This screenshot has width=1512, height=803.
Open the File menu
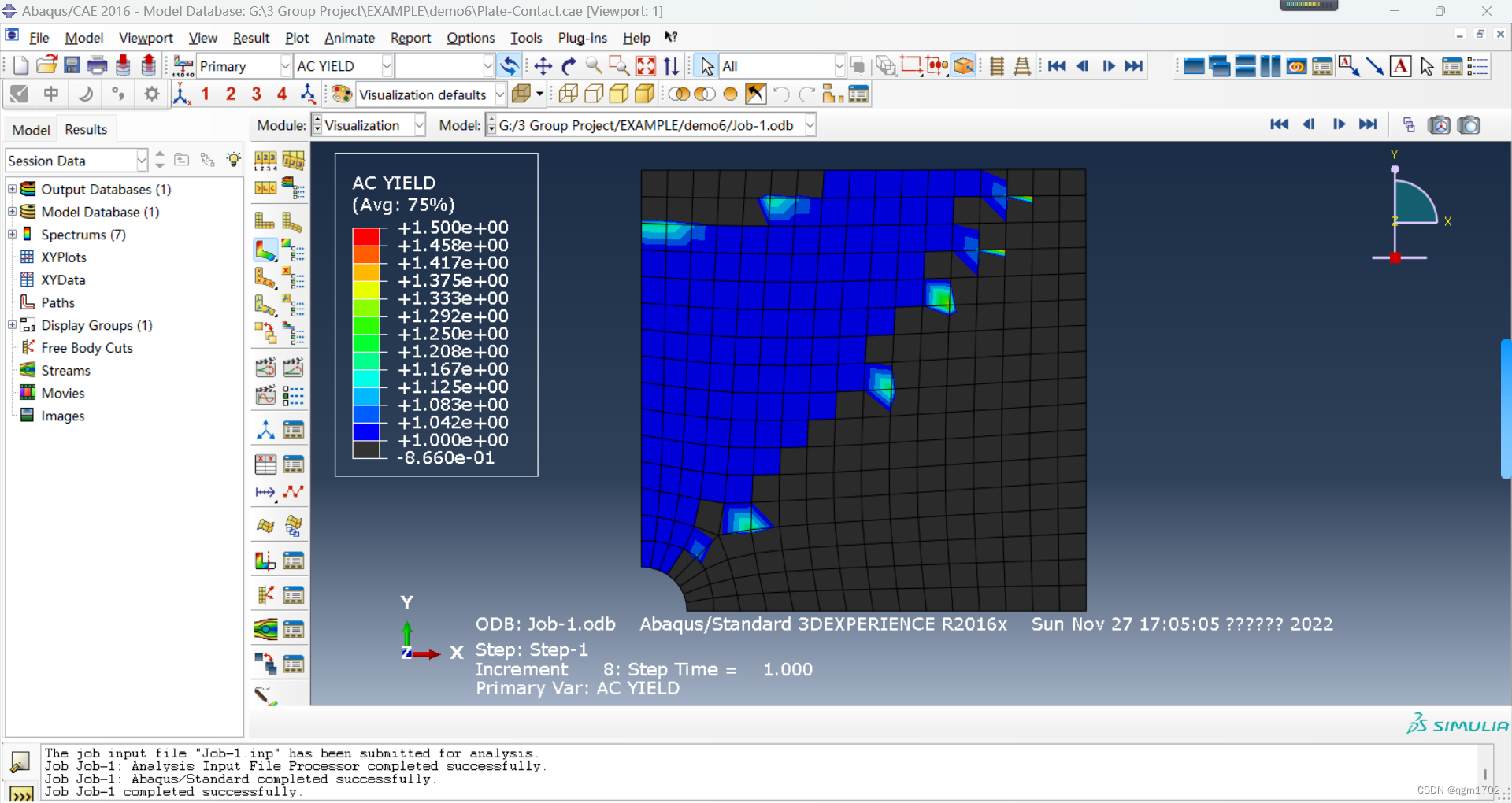click(x=39, y=38)
